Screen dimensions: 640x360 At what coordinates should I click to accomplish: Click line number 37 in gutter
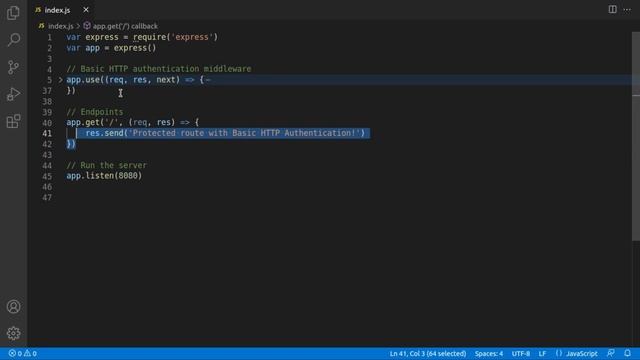coord(47,91)
